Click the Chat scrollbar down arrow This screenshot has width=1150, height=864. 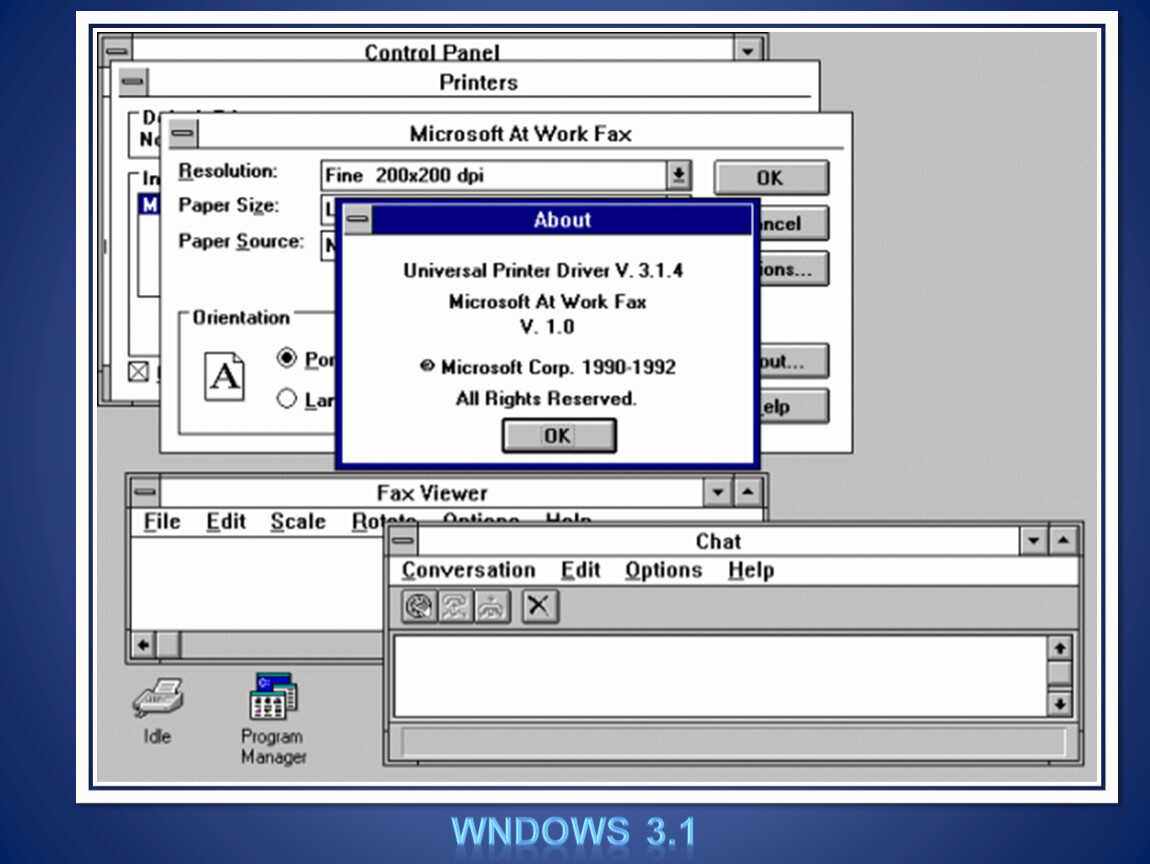tap(1060, 704)
